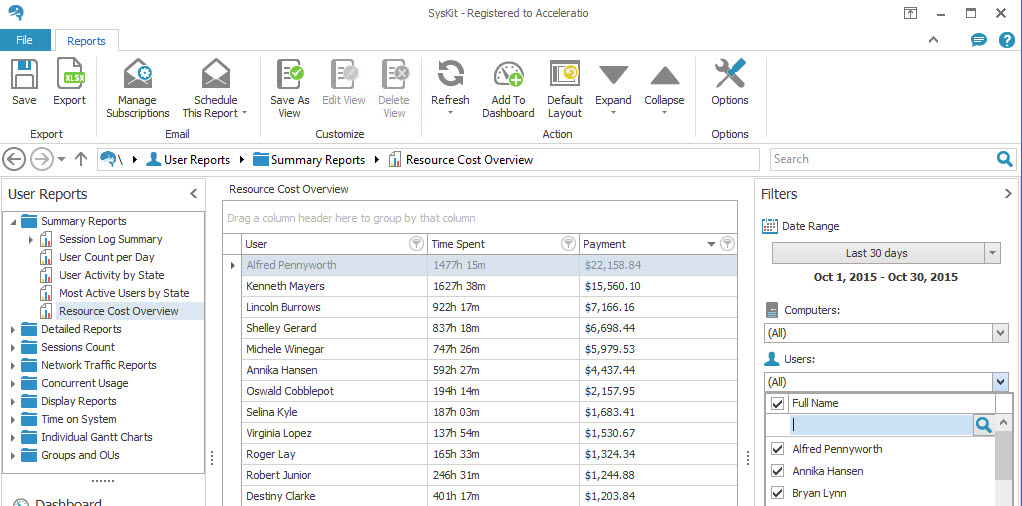The width and height of the screenshot is (1022, 506).
Task: Select the Lincoln Burrows row
Action: point(480,307)
